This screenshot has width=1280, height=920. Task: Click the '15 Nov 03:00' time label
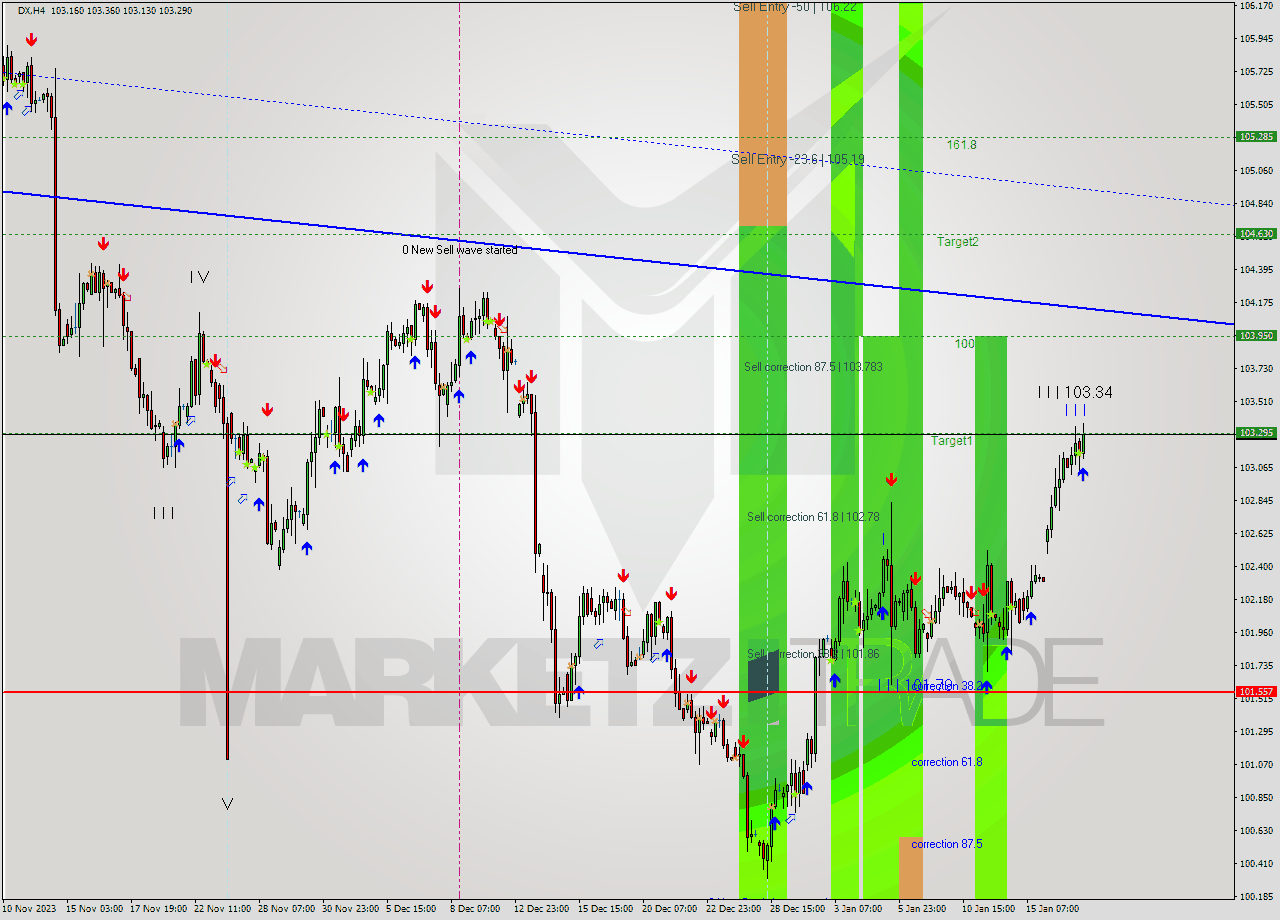[x=96, y=909]
